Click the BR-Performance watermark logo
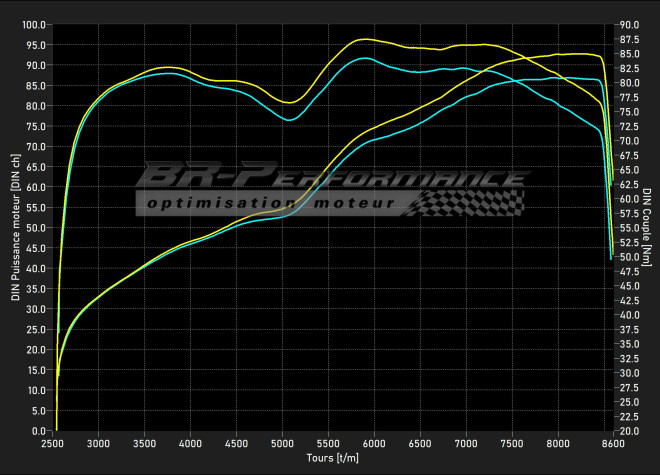660x475 pixels. [x=330, y=178]
